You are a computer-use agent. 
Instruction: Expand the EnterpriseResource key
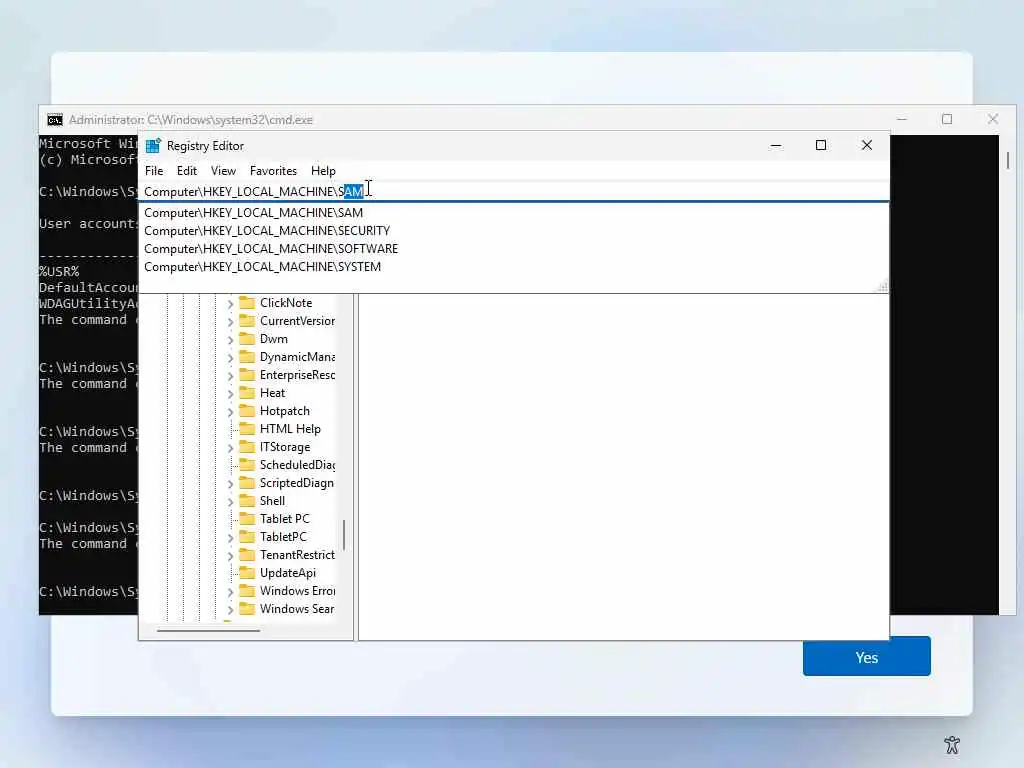pyautogui.click(x=230, y=376)
